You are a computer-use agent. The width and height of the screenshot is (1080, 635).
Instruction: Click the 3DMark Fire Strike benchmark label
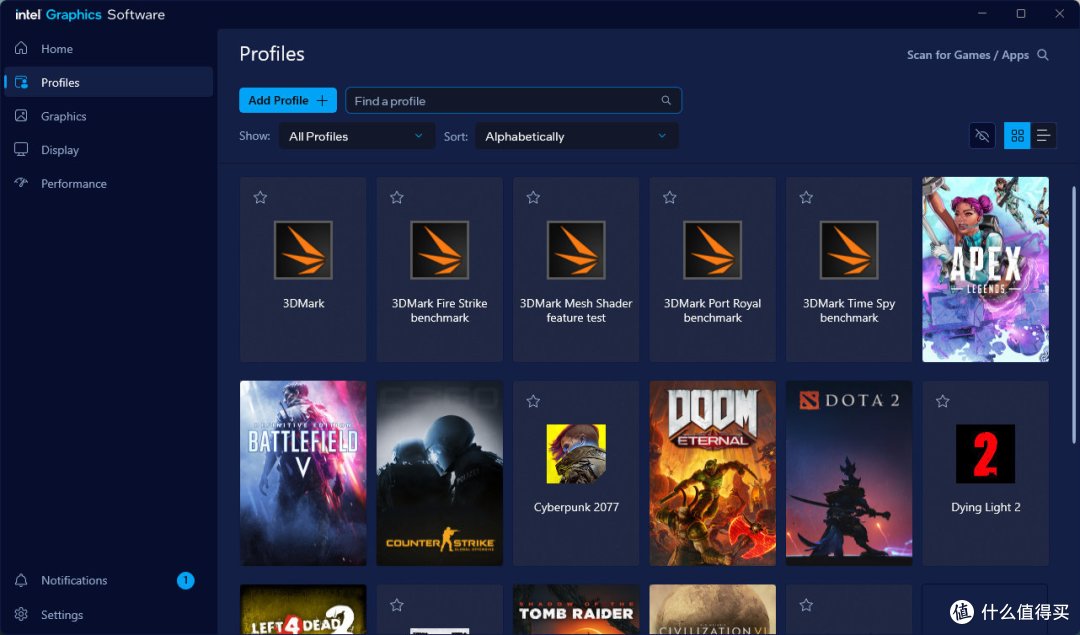point(439,311)
